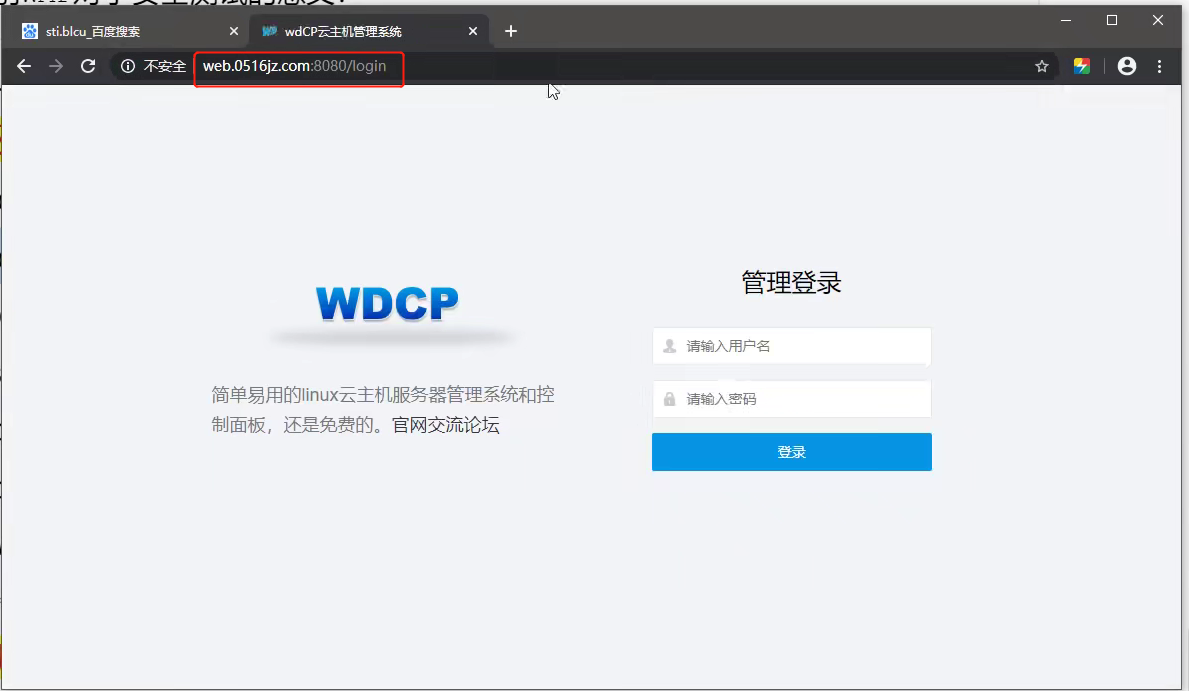Open the colorful extension icon in toolbar

tap(1082, 66)
